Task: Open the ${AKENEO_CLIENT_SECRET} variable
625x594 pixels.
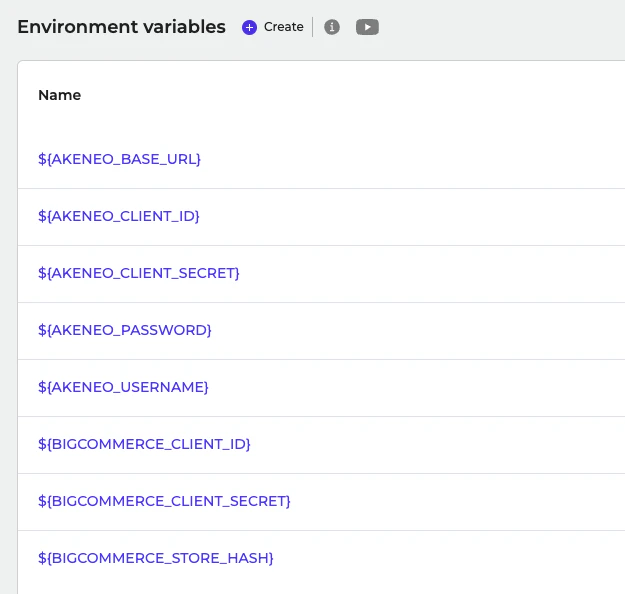Action: (x=138, y=273)
